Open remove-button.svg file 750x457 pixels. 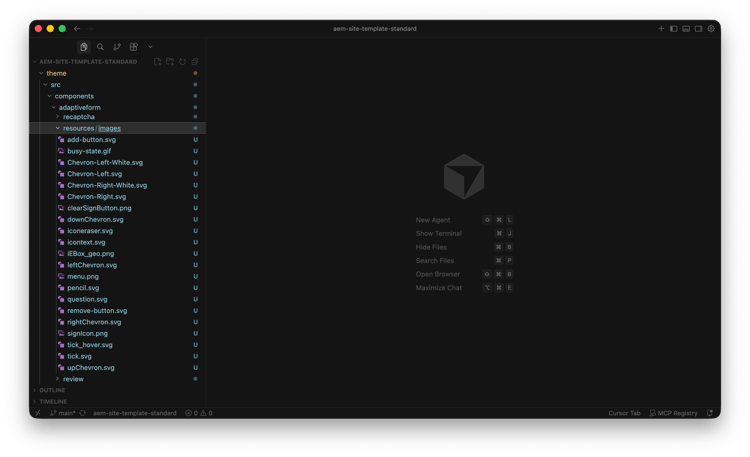97,311
